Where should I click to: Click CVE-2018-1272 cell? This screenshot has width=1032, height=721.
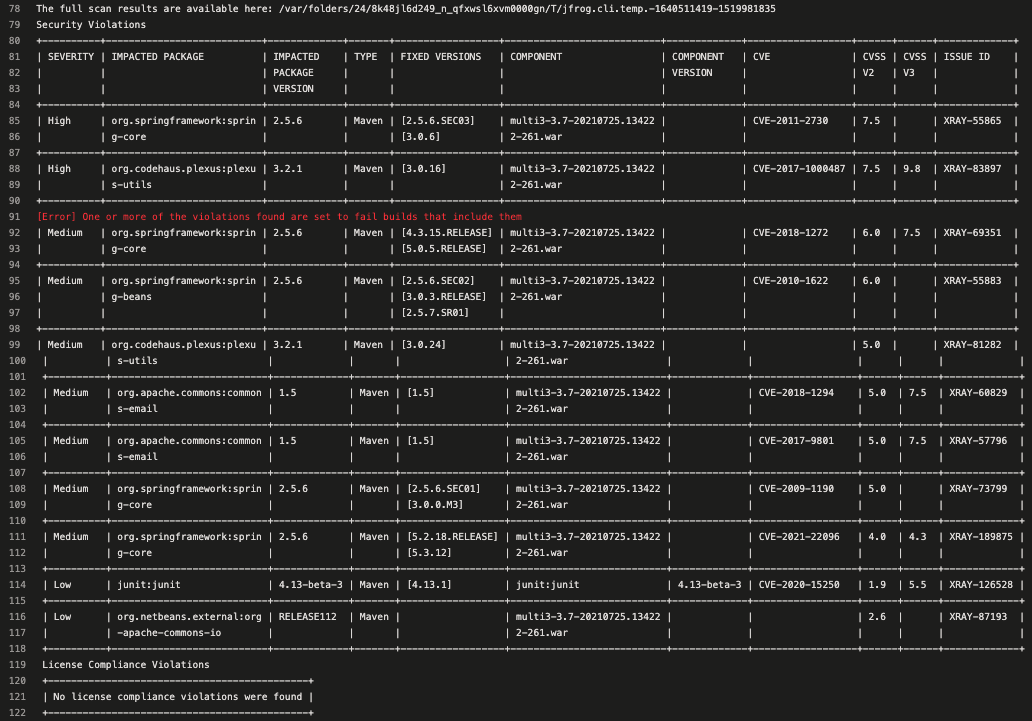(790, 232)
